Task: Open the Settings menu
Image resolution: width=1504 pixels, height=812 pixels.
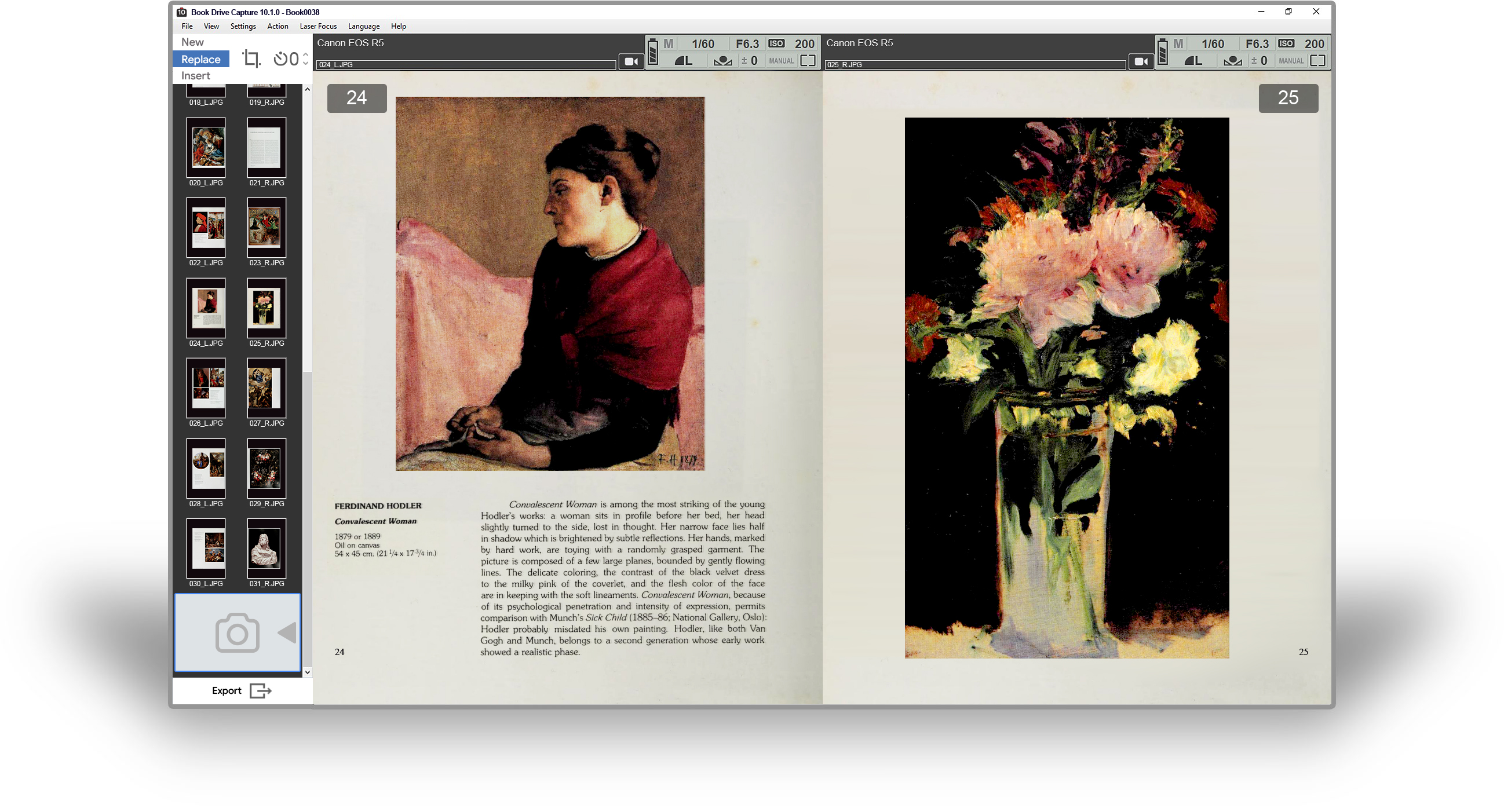Action: coord(243,26)
